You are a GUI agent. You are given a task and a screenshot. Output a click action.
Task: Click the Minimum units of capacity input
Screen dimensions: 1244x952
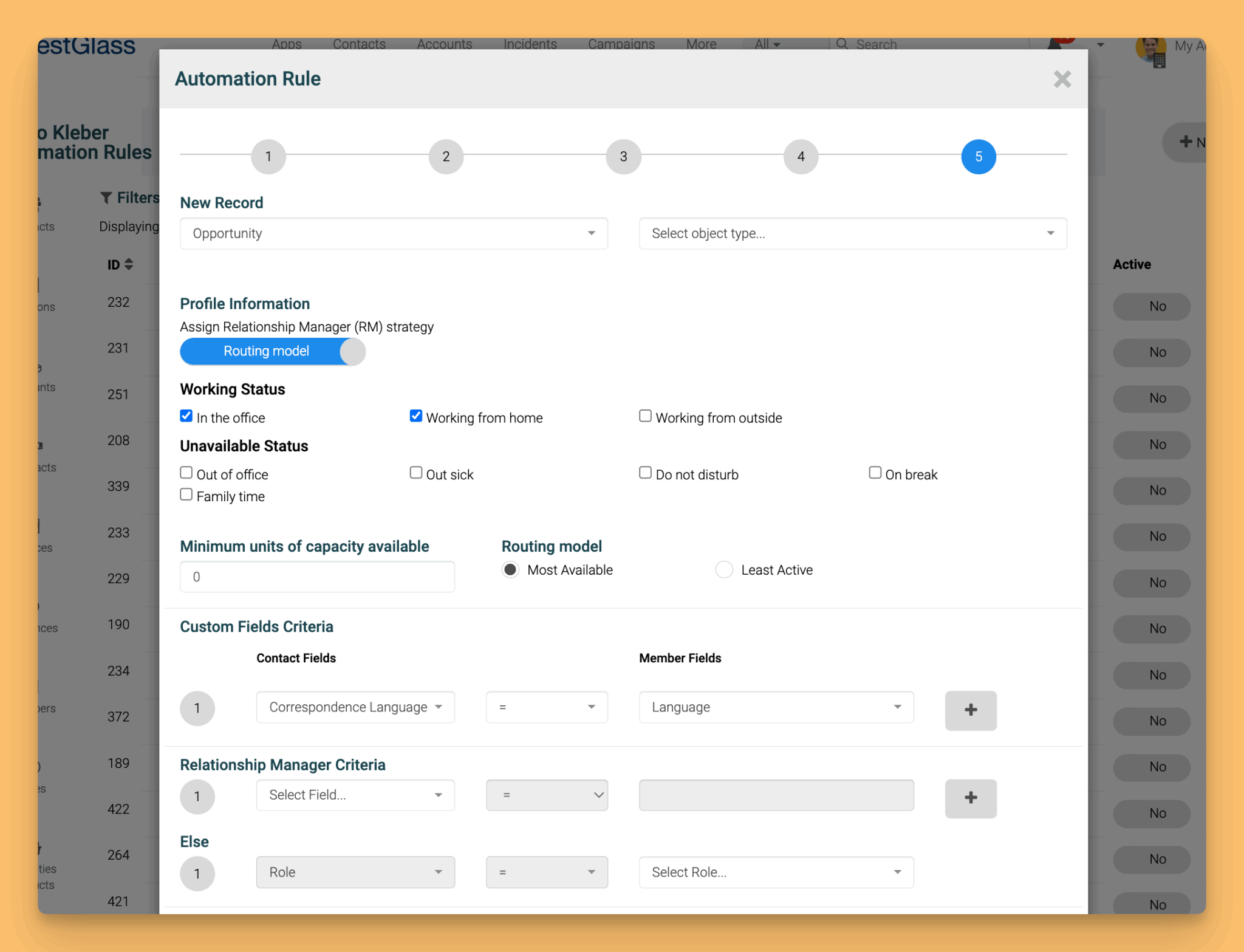[316, 576]
